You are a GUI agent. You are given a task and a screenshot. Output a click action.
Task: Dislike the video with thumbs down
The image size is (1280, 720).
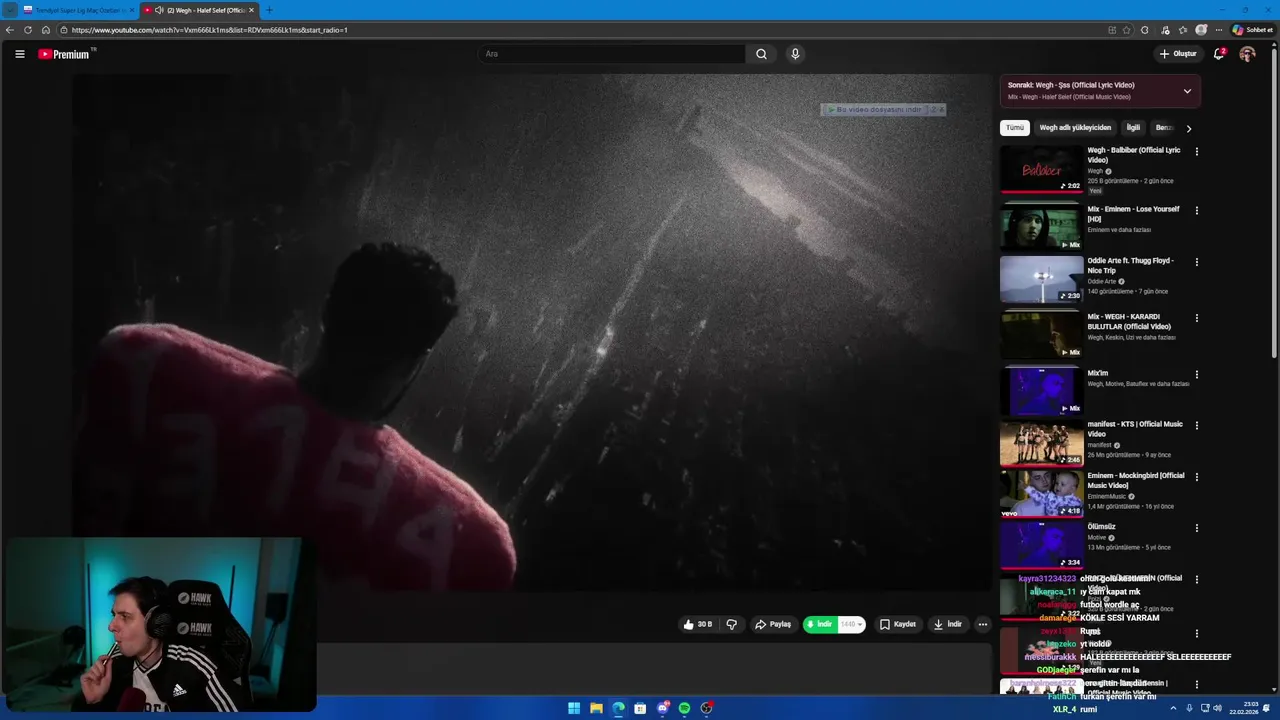(732, 624)
